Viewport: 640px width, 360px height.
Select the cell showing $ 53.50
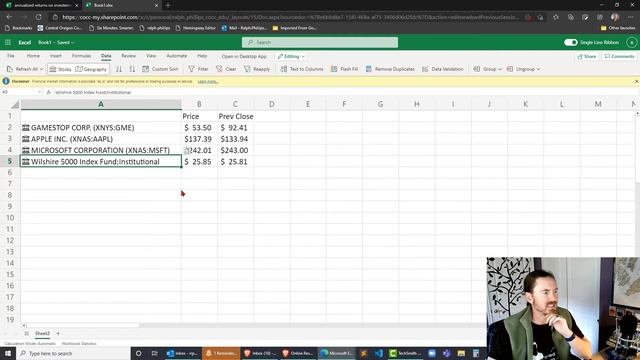click(199, 128)
